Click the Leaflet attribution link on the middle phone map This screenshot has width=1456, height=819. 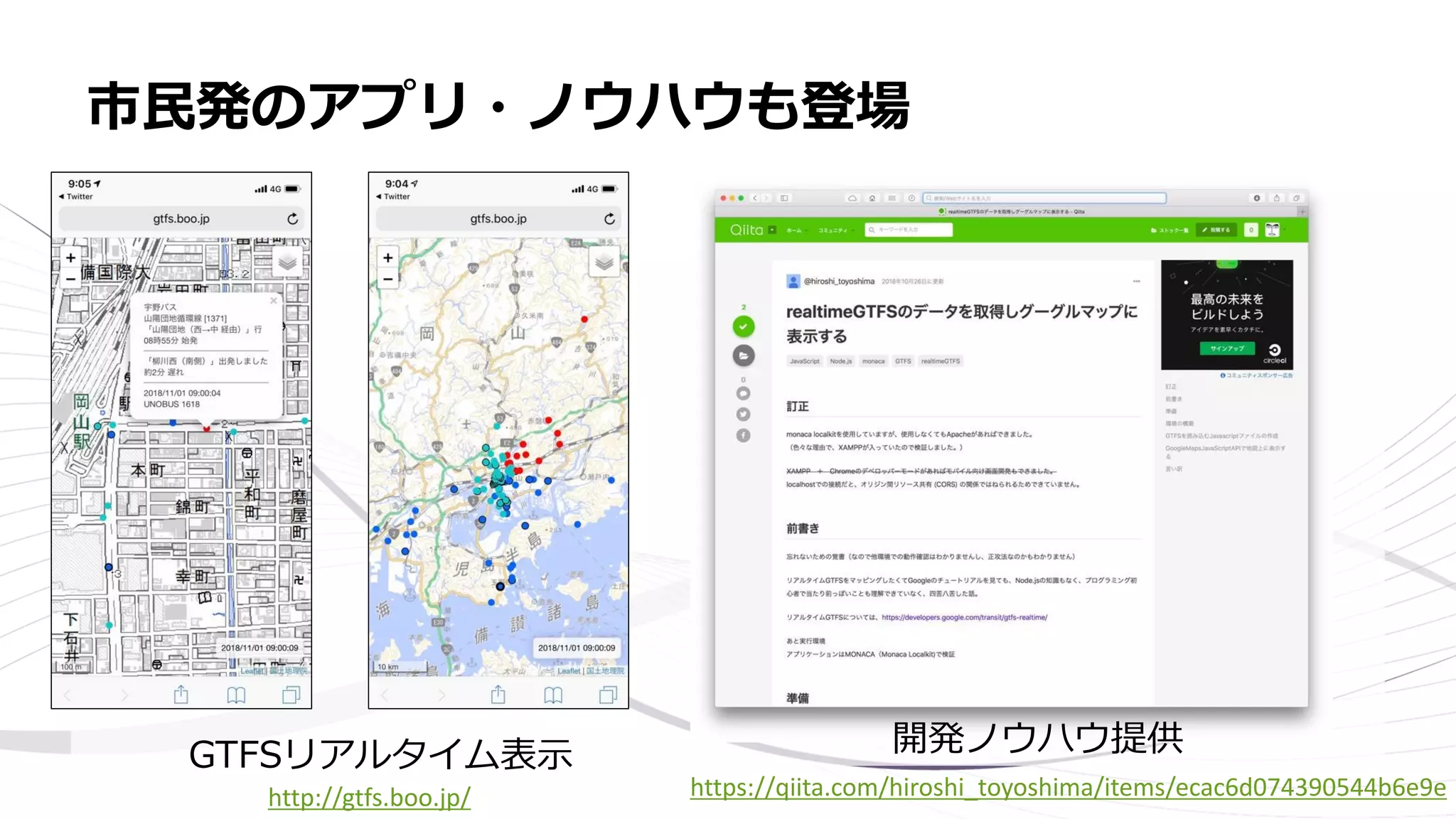[x=569, y=670]
